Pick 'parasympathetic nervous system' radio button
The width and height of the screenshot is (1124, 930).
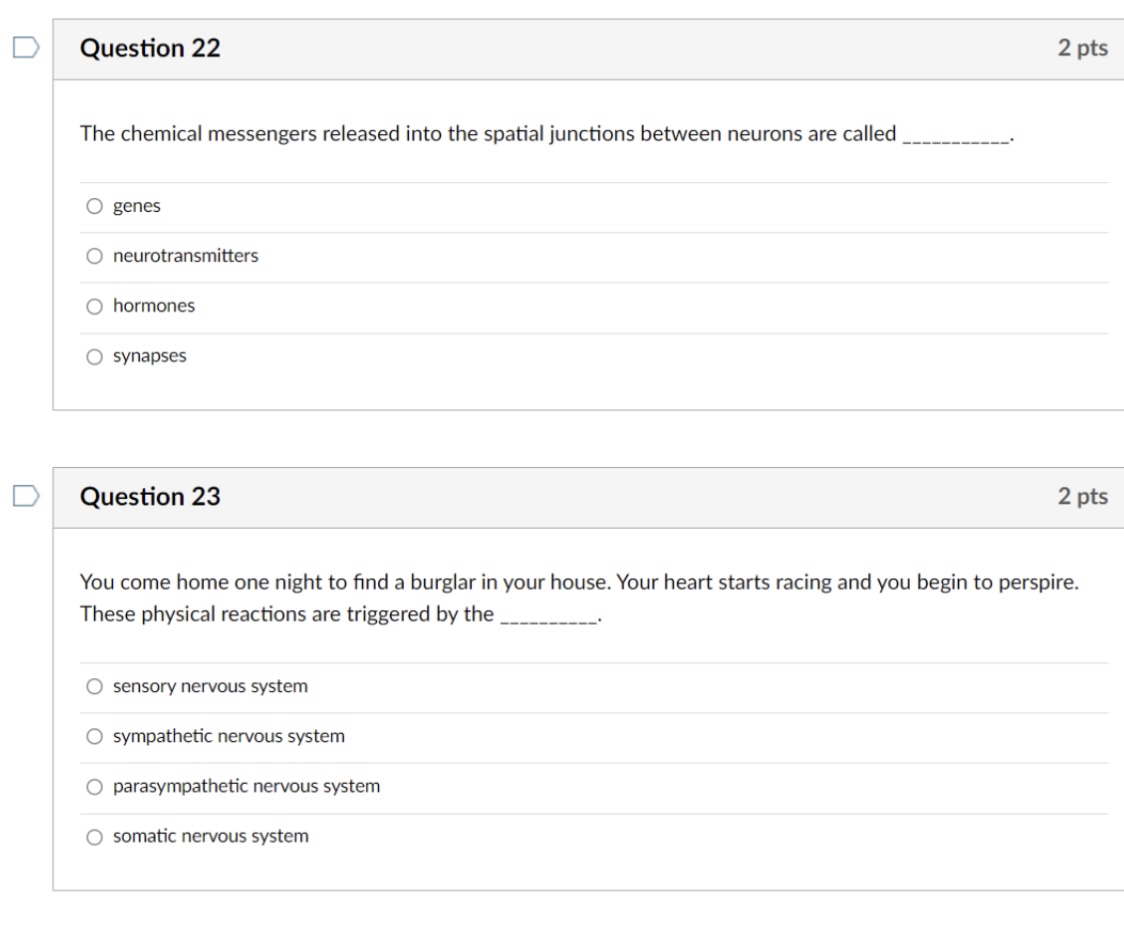(x=94, y=787)
